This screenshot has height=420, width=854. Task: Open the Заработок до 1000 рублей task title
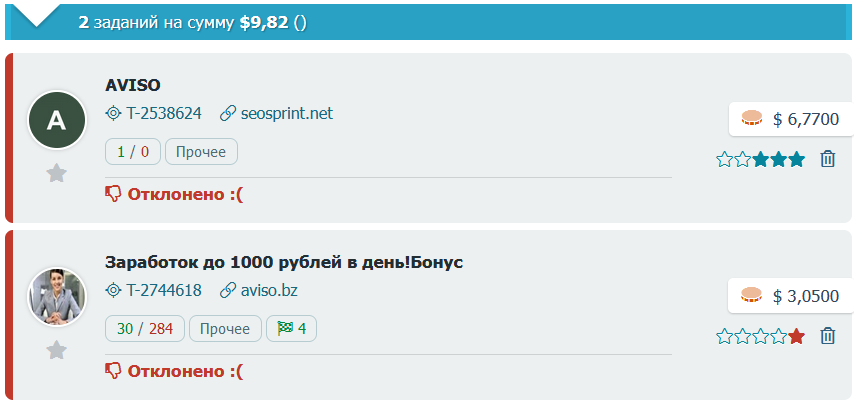284,262
